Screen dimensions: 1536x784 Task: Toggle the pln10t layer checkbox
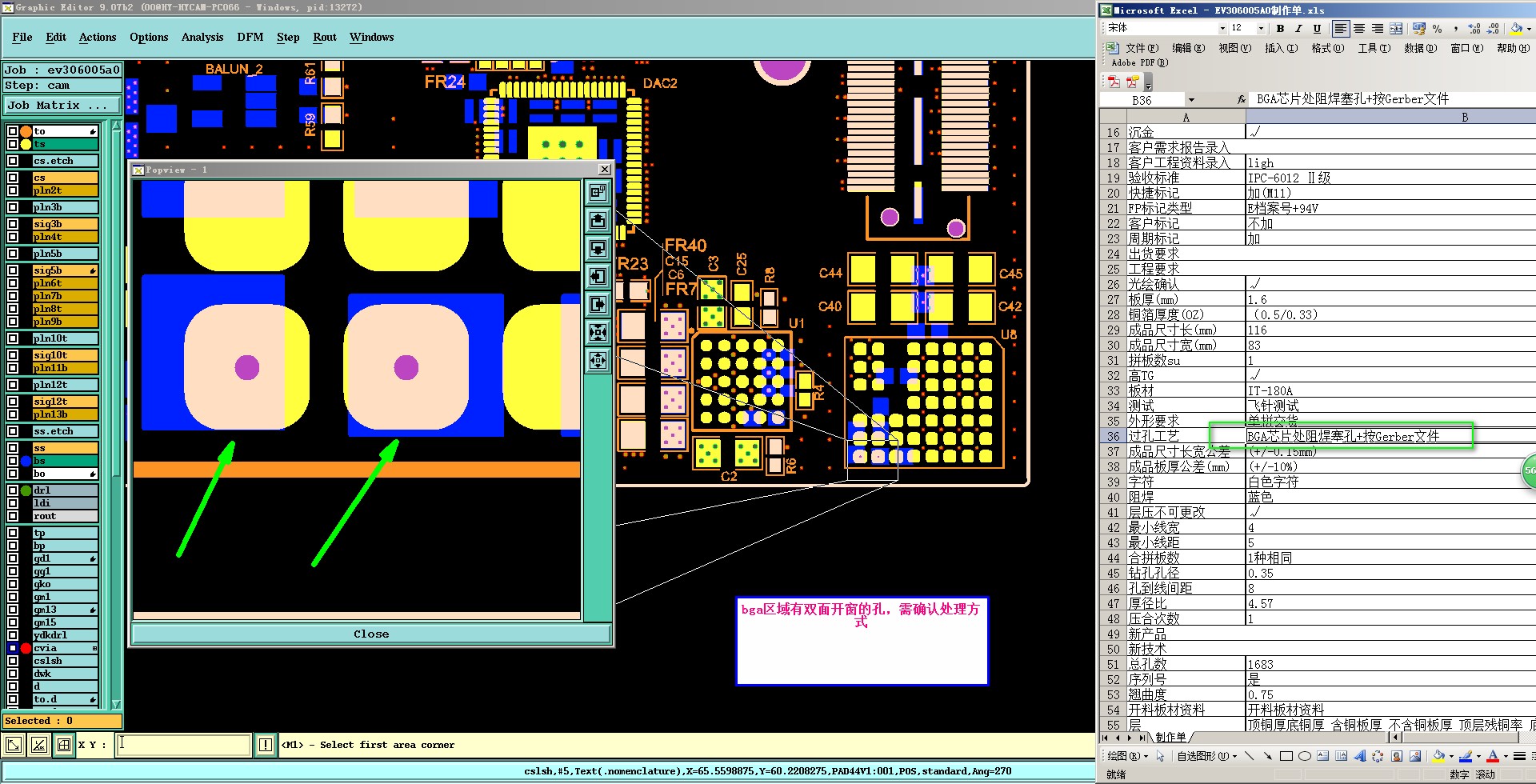[x=12, y=338]
